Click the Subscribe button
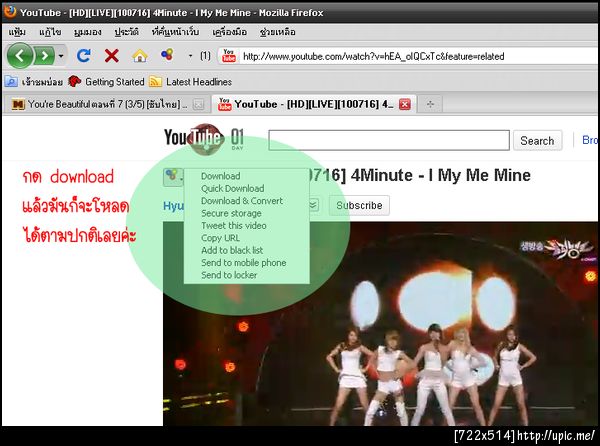Image resolution: width=600 pixels, height=446 pixels. [359, 205]
